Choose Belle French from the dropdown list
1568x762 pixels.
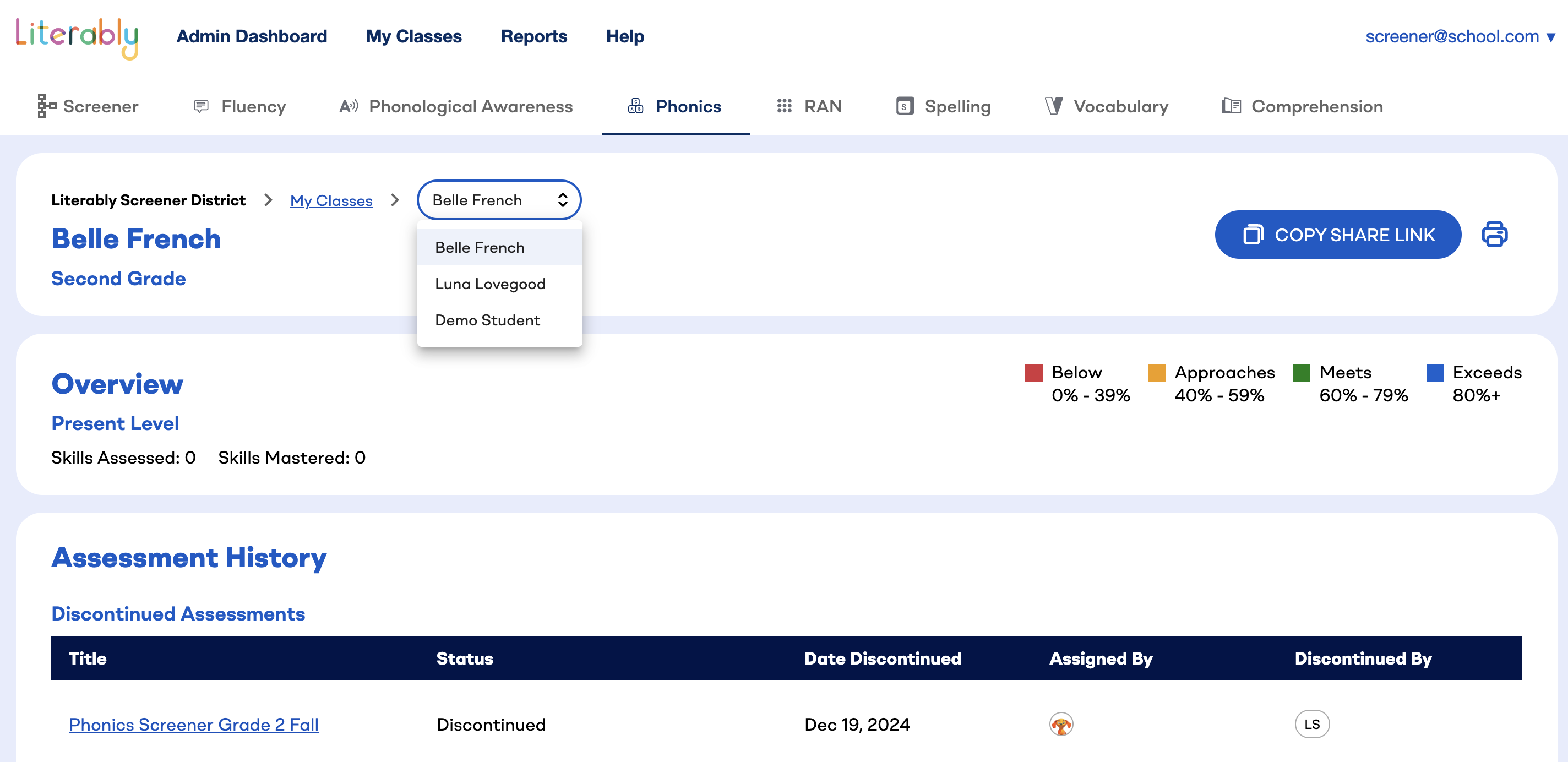tap(499, 247)
